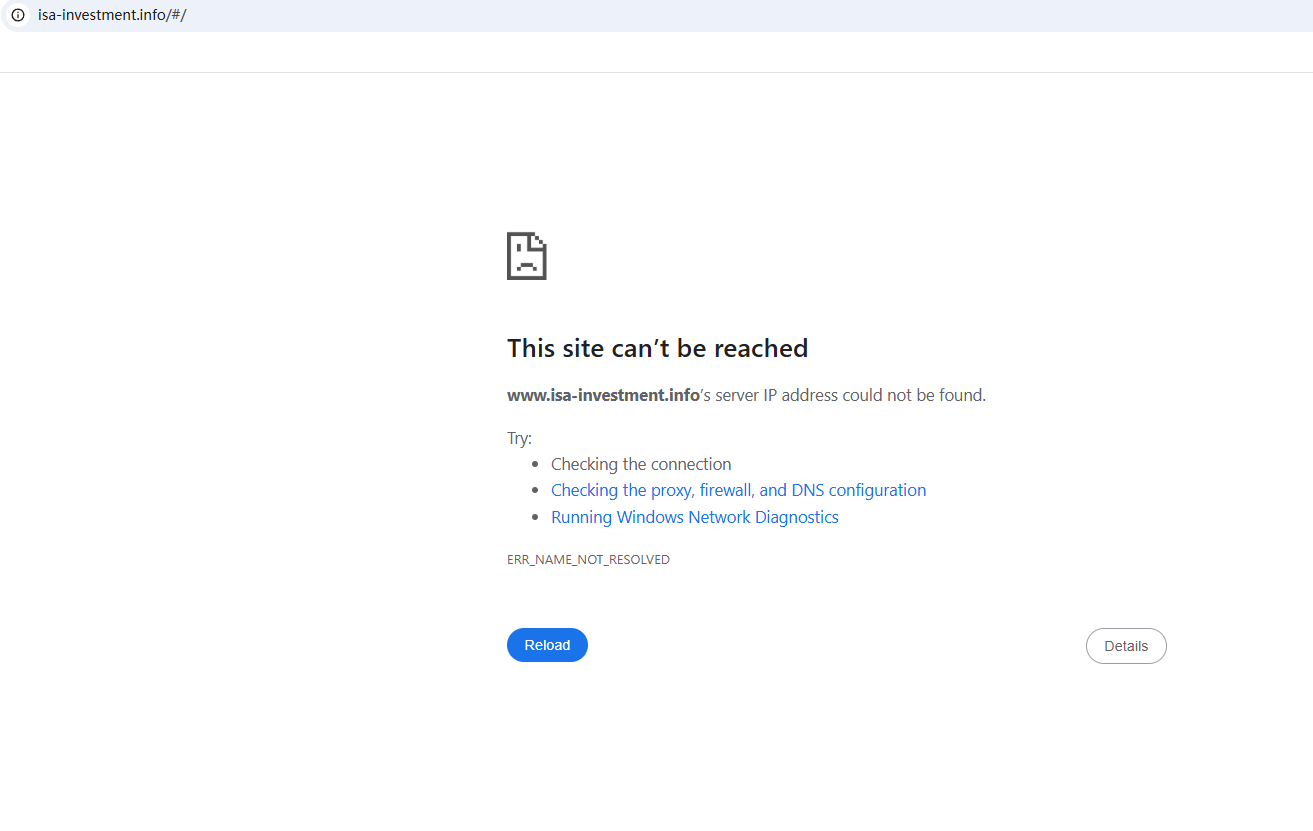Click the "Try:" label
The image size is (1313, 831).
click(519, 438)
